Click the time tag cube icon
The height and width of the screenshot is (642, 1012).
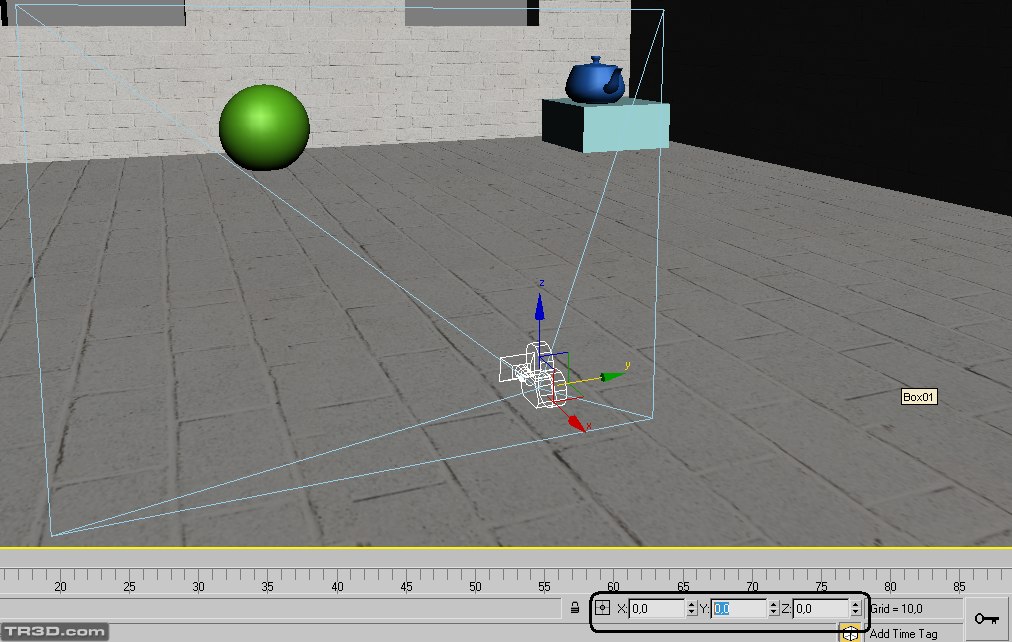[x=849, y=633]
